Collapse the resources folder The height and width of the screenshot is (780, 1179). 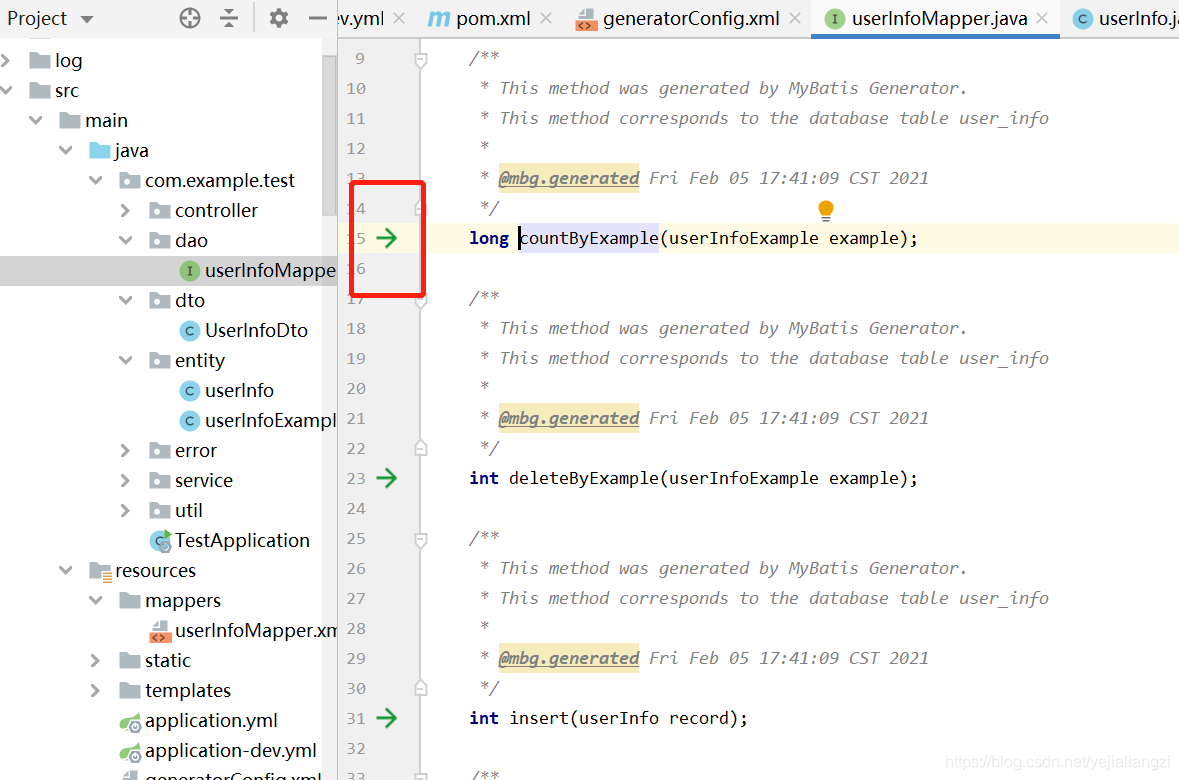click(x=65, y=570)
